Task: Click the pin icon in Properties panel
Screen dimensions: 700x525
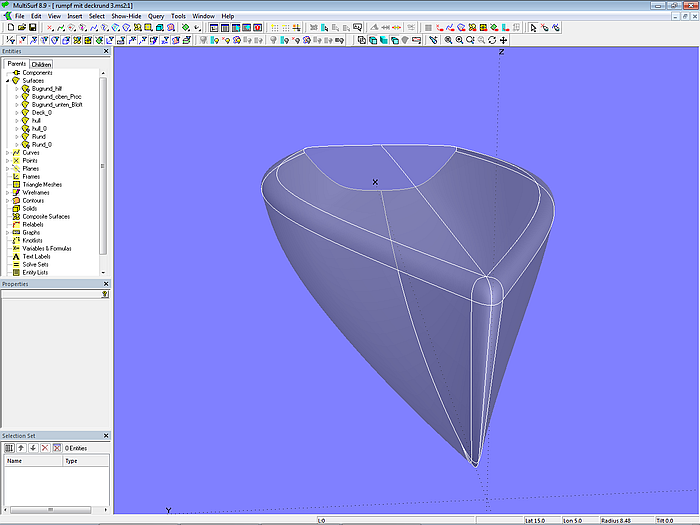Action: tap(105, 295)
